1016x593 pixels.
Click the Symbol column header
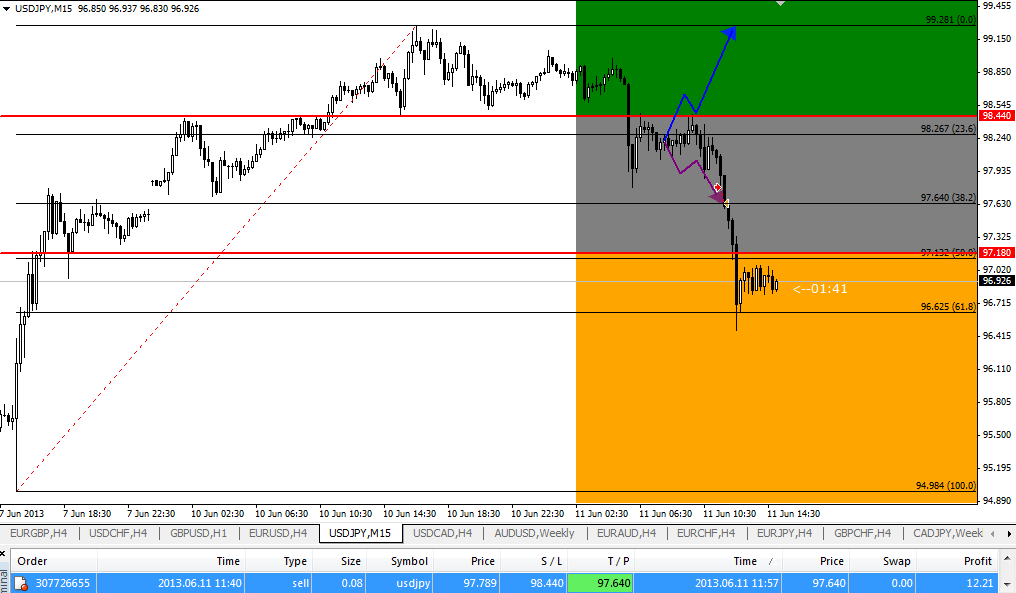tap(408, 561)
